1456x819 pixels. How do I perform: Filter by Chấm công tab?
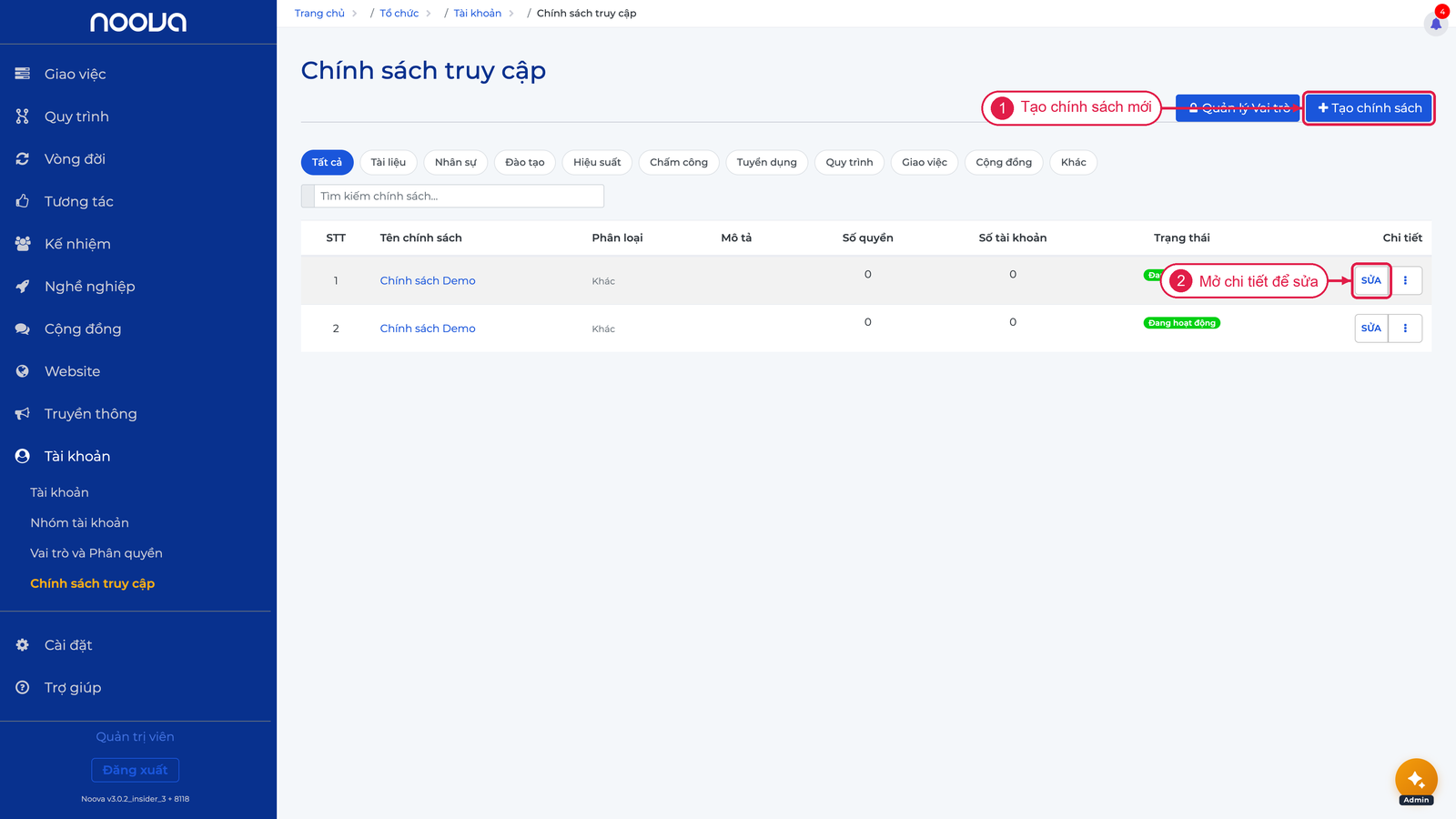(679, 162)
